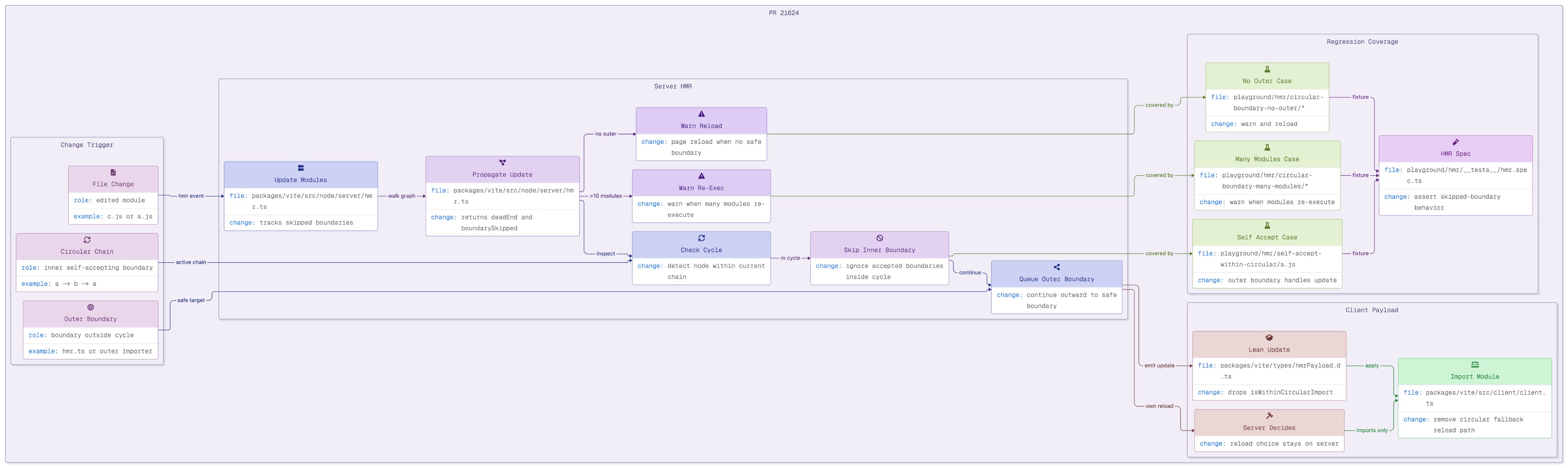Select the Lean Update node header

[1269, 350]
